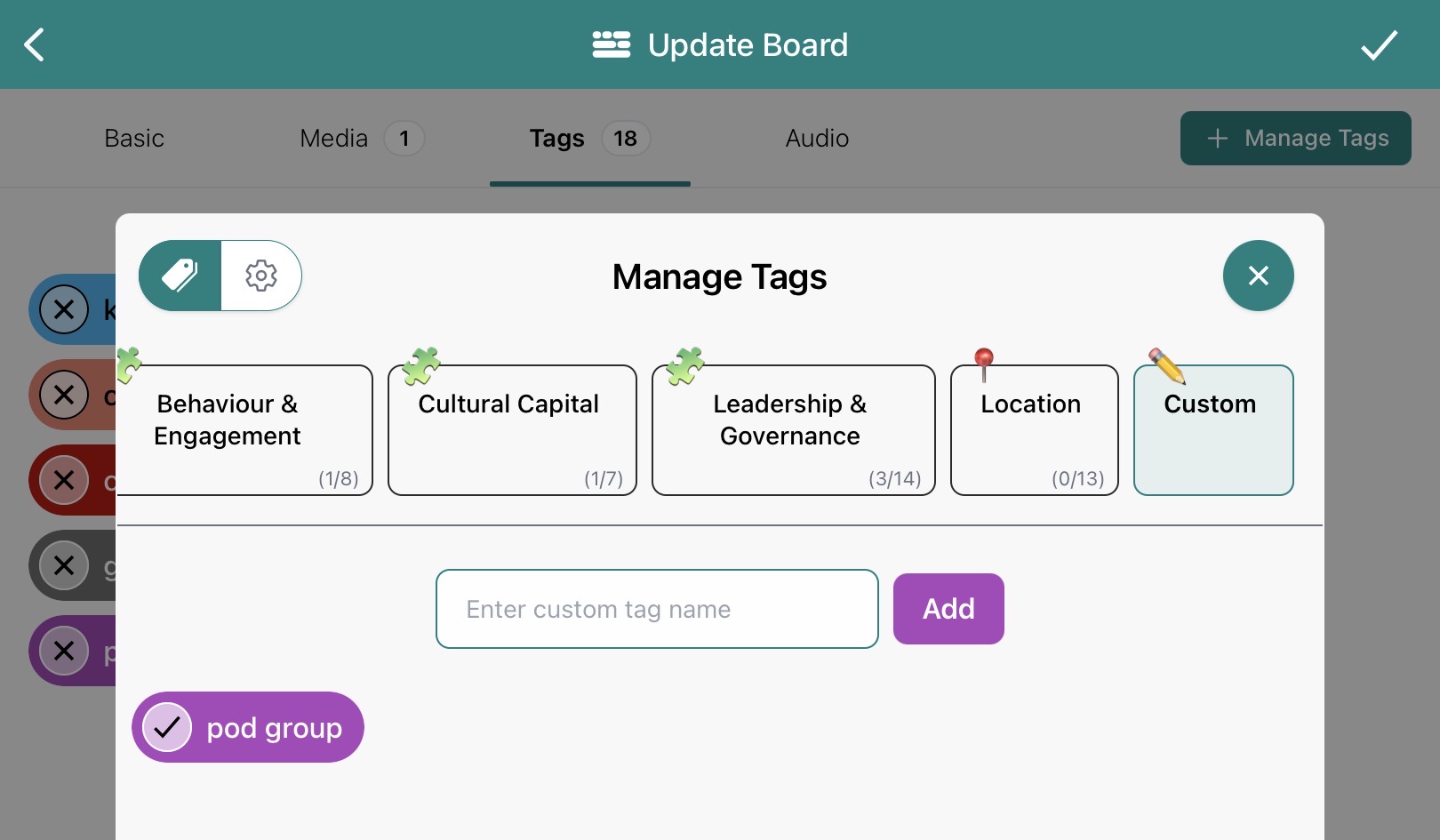Confirm changes with the header checkmark
The height and width of the screenshot is (840, 1440).
1380,44
